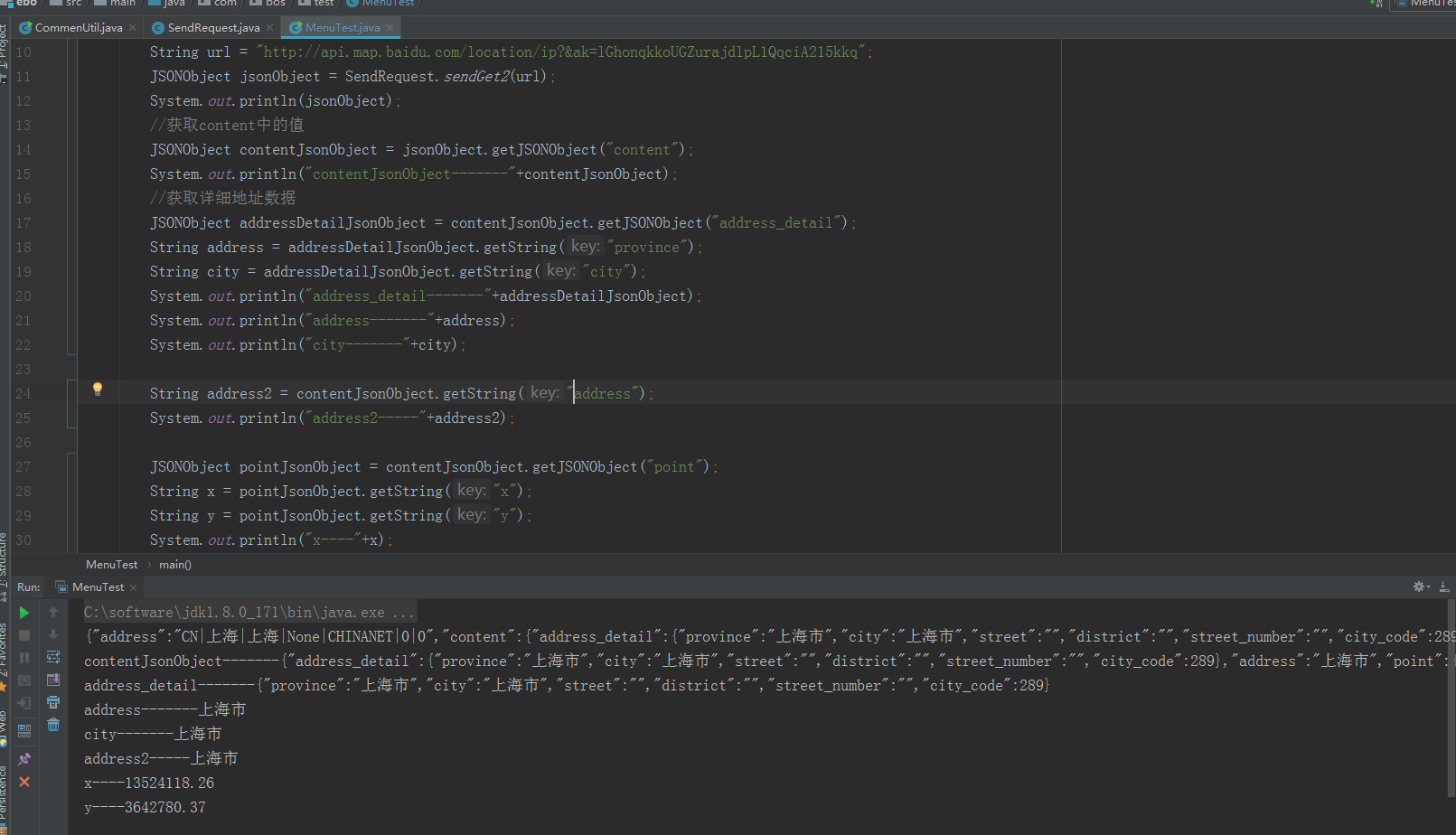Click 'main' folder in navigation bar
The height and width of the screenshot is (835, 1456).
point(116,4)
